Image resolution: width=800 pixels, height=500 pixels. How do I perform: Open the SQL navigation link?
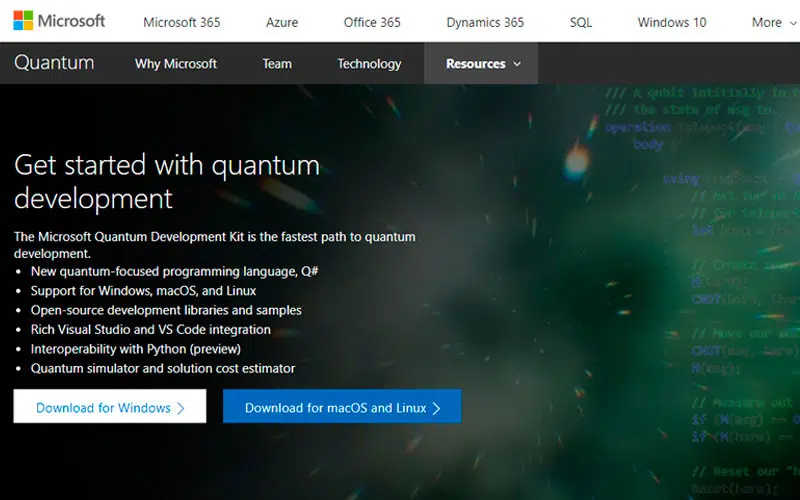tap(581, 22)
